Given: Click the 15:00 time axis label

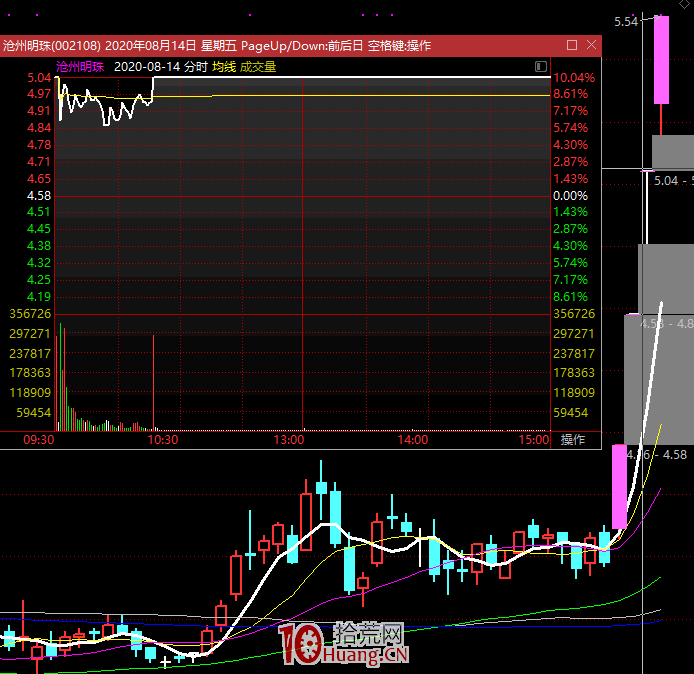Looking at the screenshot, I should pos(534,440).
